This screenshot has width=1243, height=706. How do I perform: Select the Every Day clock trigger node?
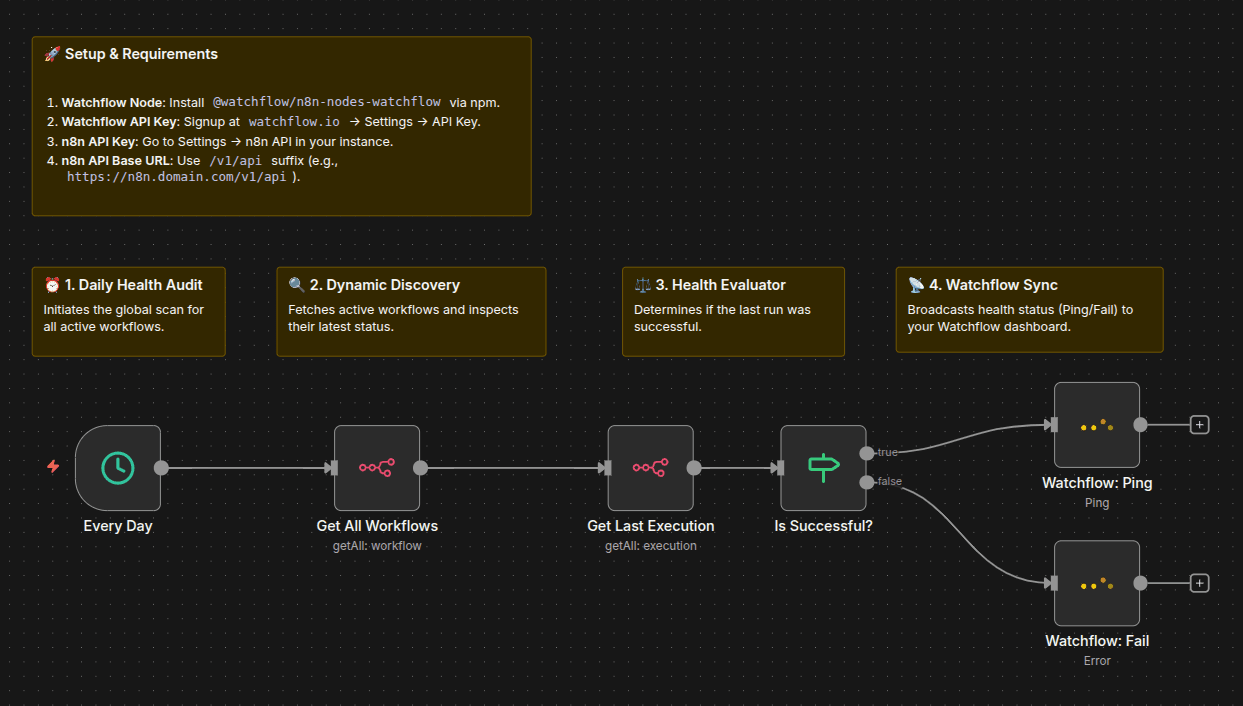[x=118, y=467]
